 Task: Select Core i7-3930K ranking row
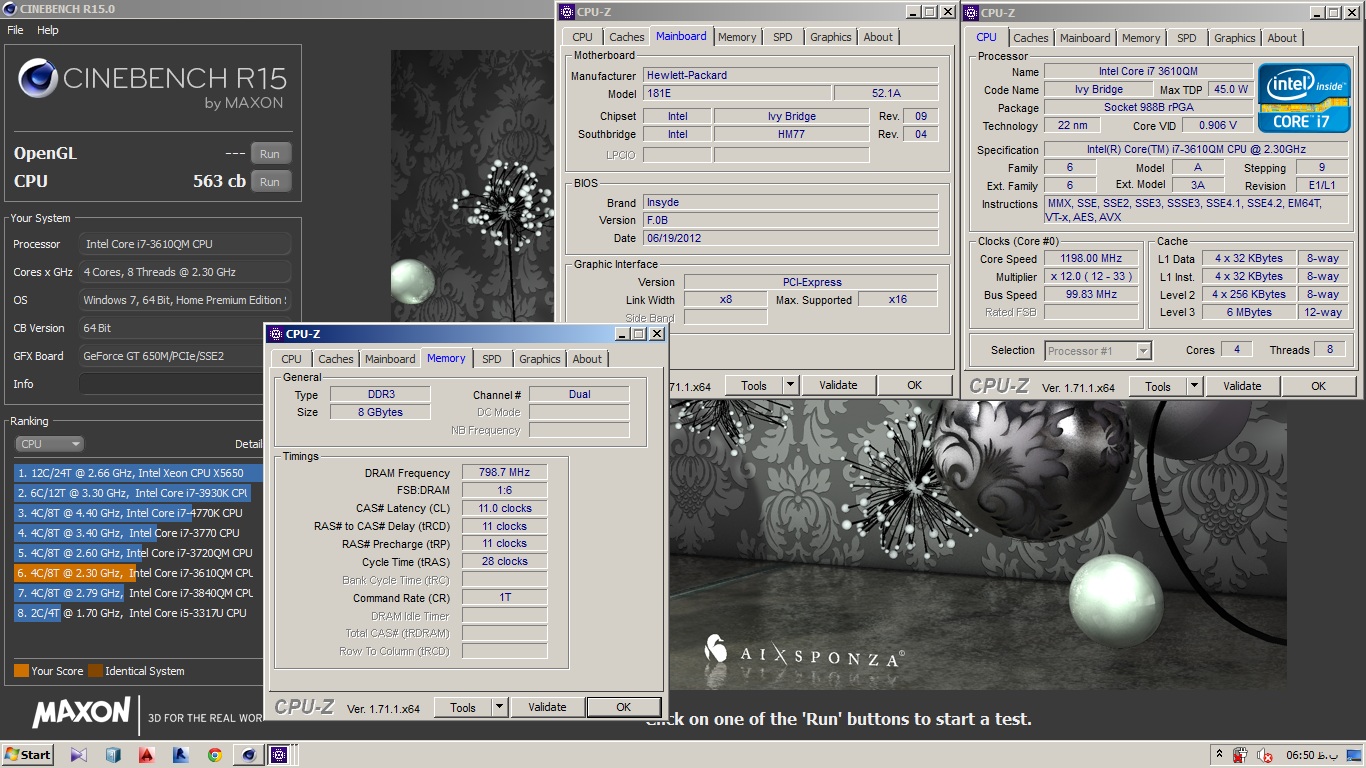(x=138, y=493)
